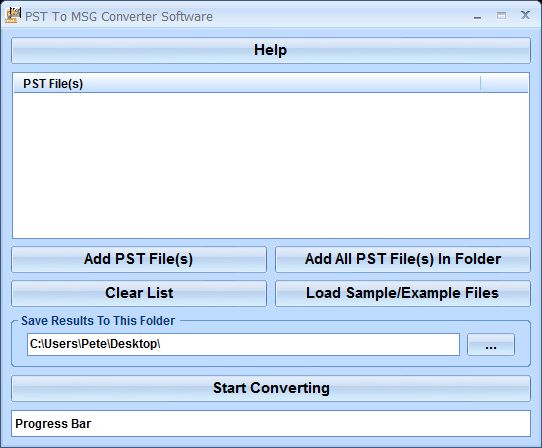
Task: Clear the file list with Clear List
Action: [x=139, y=293]
